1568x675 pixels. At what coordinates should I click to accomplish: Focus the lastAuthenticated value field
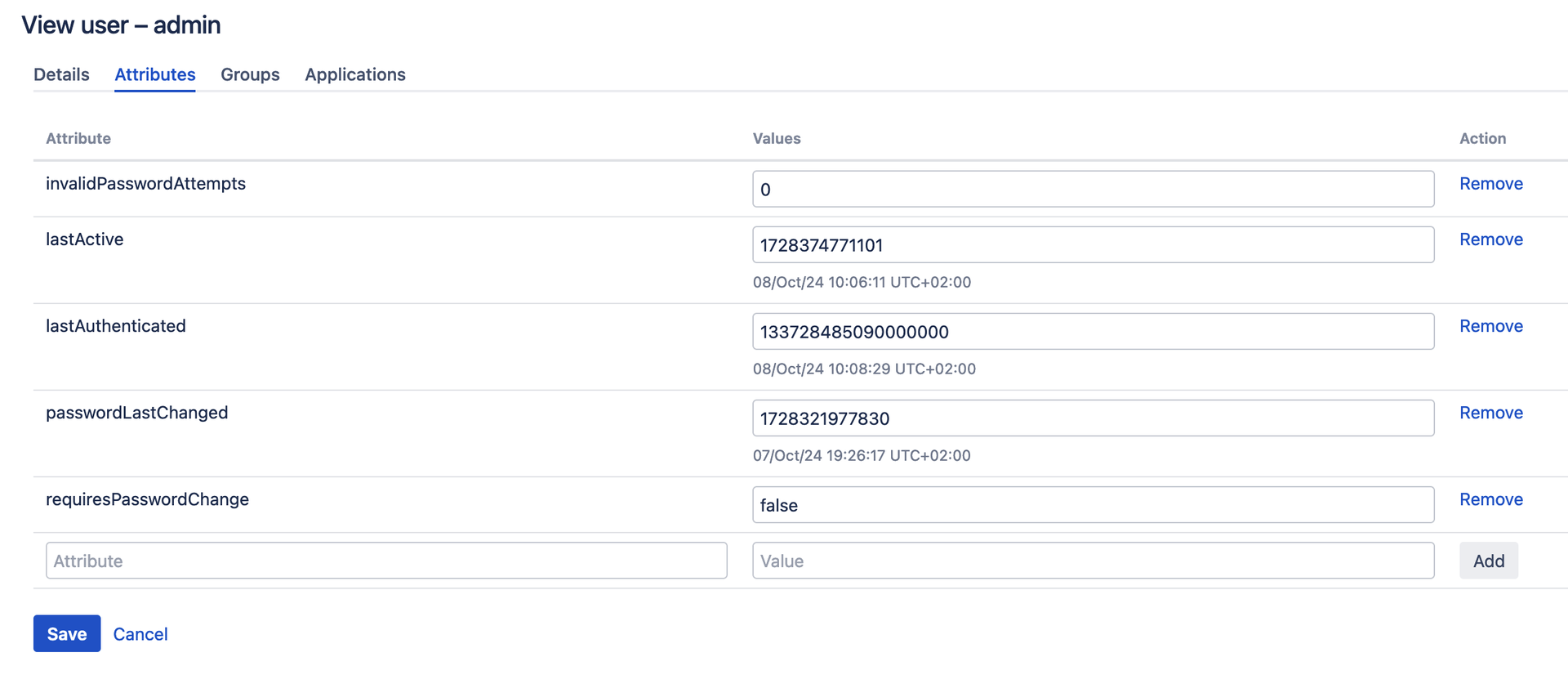pyautogui.click(x=1093, y=331)
